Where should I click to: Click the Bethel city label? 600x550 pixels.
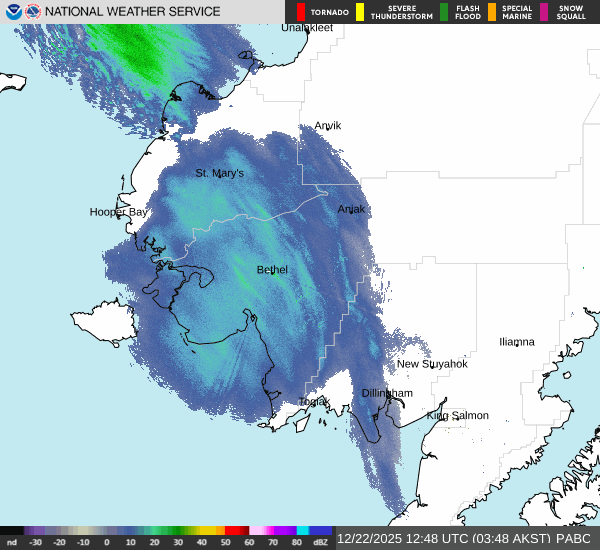272,270
